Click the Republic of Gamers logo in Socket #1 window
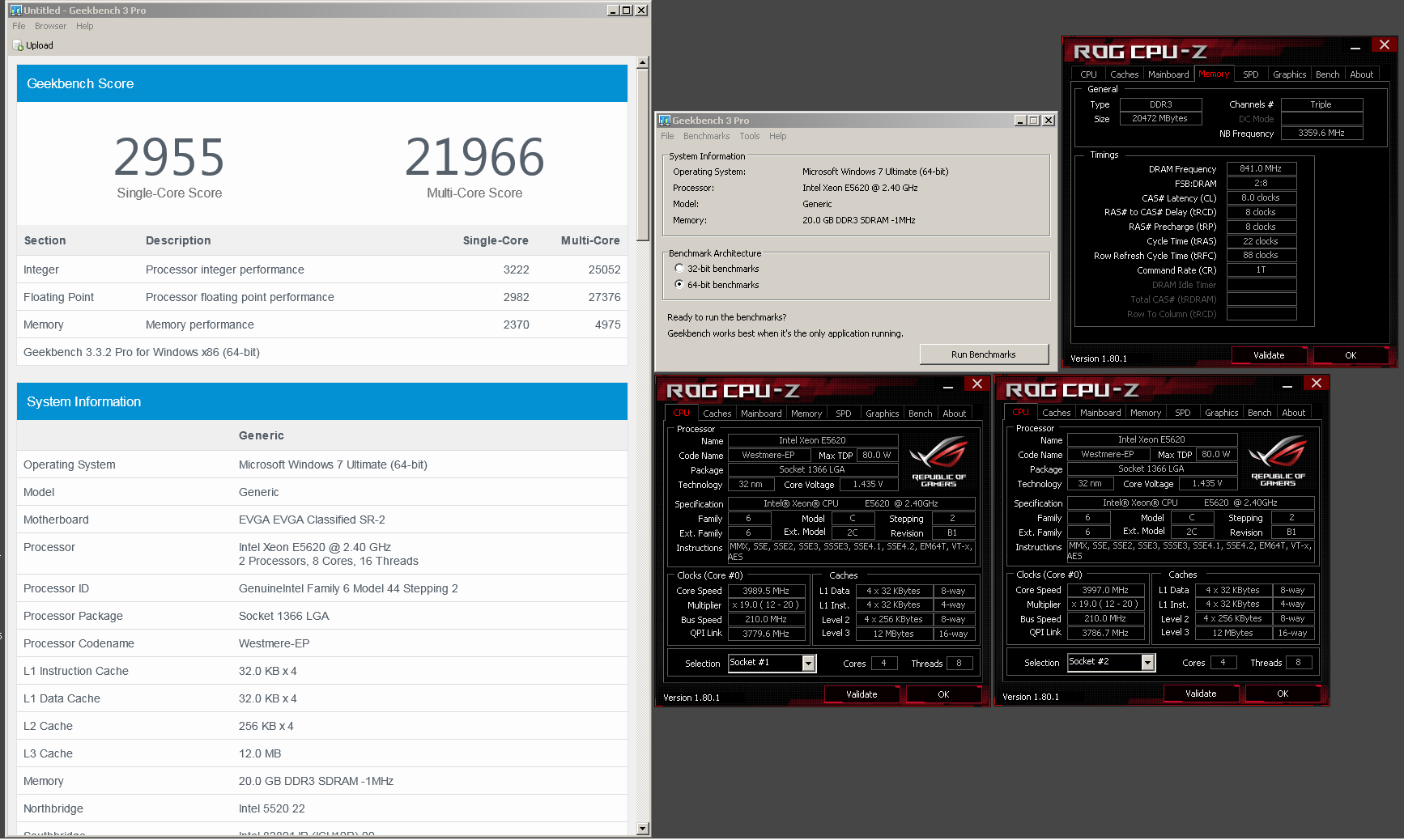 pyautogui.click(x=938, y=461)
